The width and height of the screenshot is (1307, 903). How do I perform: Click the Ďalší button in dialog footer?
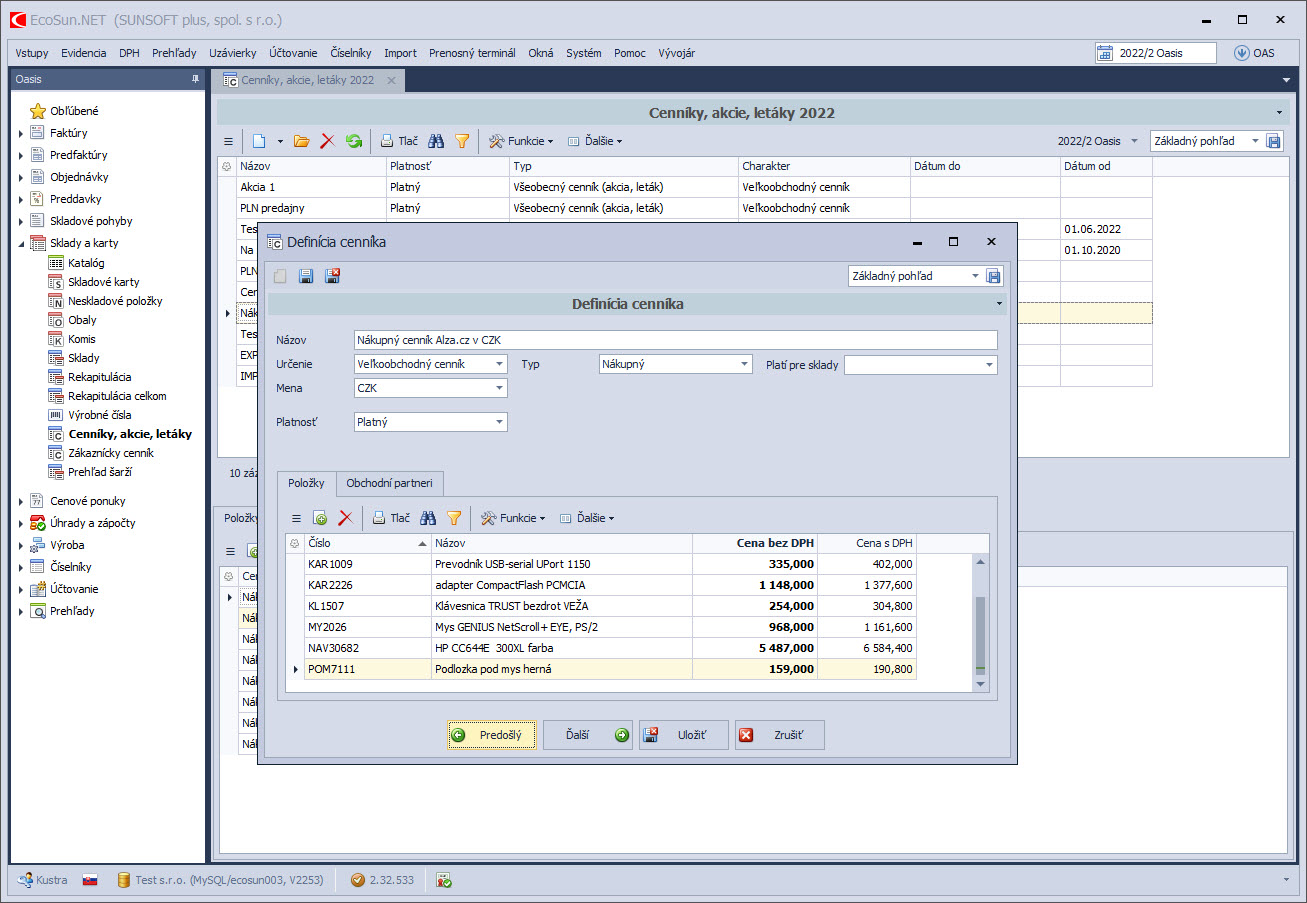tap(587, 735)
